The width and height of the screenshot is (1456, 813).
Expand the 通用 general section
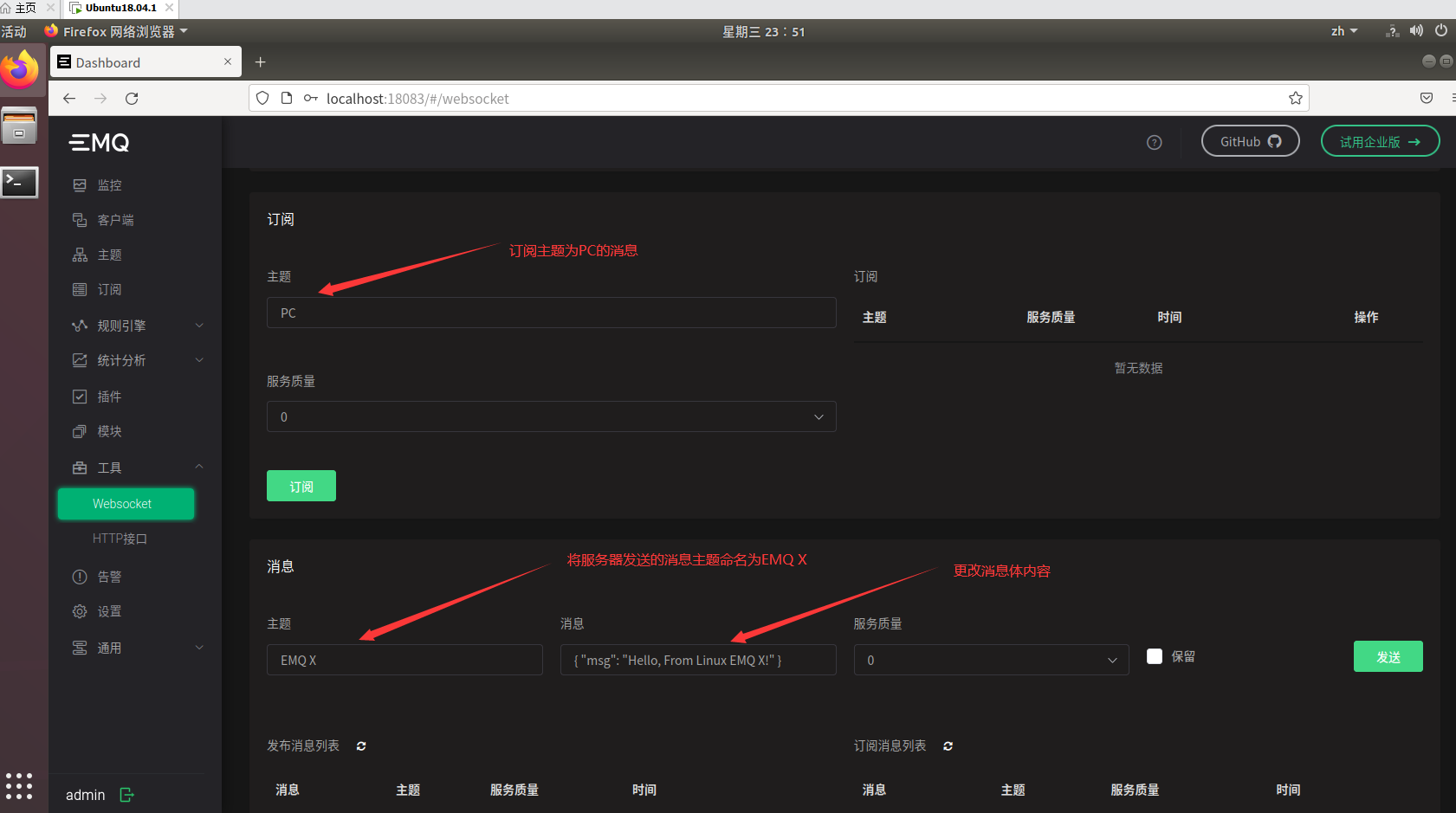[x=80, y=647]
